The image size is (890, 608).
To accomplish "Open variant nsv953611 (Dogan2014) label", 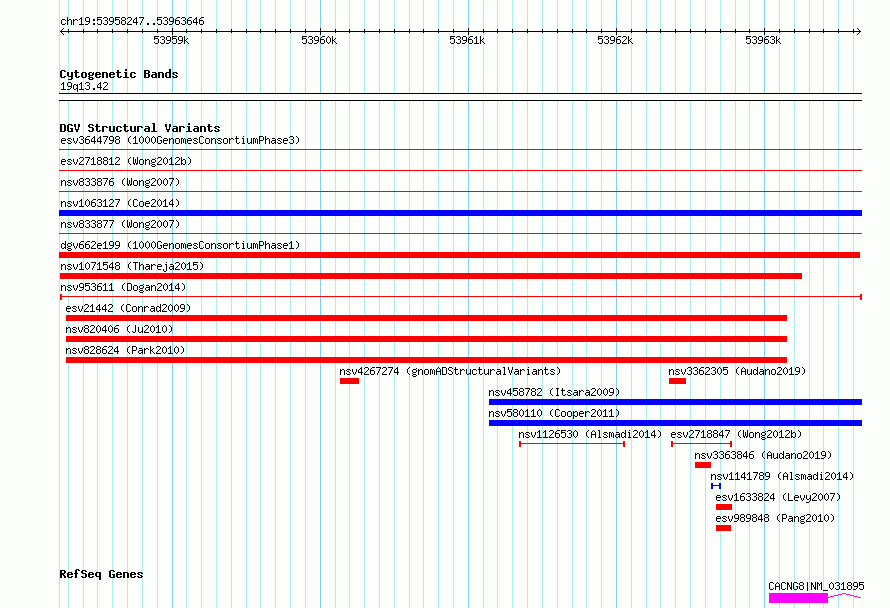I will [x=123, y=287].
